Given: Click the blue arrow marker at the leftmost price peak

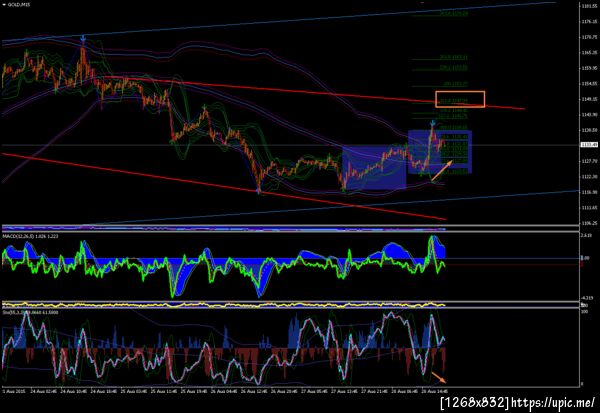Looking at the screenshot, I should 83,38.
